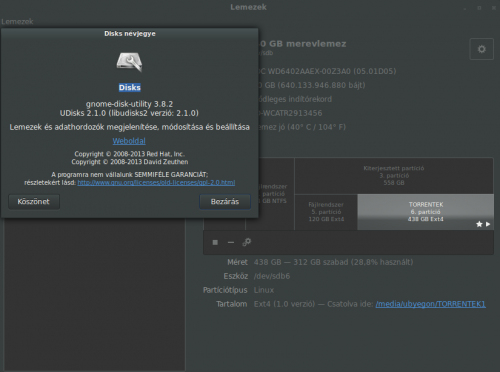Open the gear menu in Lemezek window

point(482,49)
